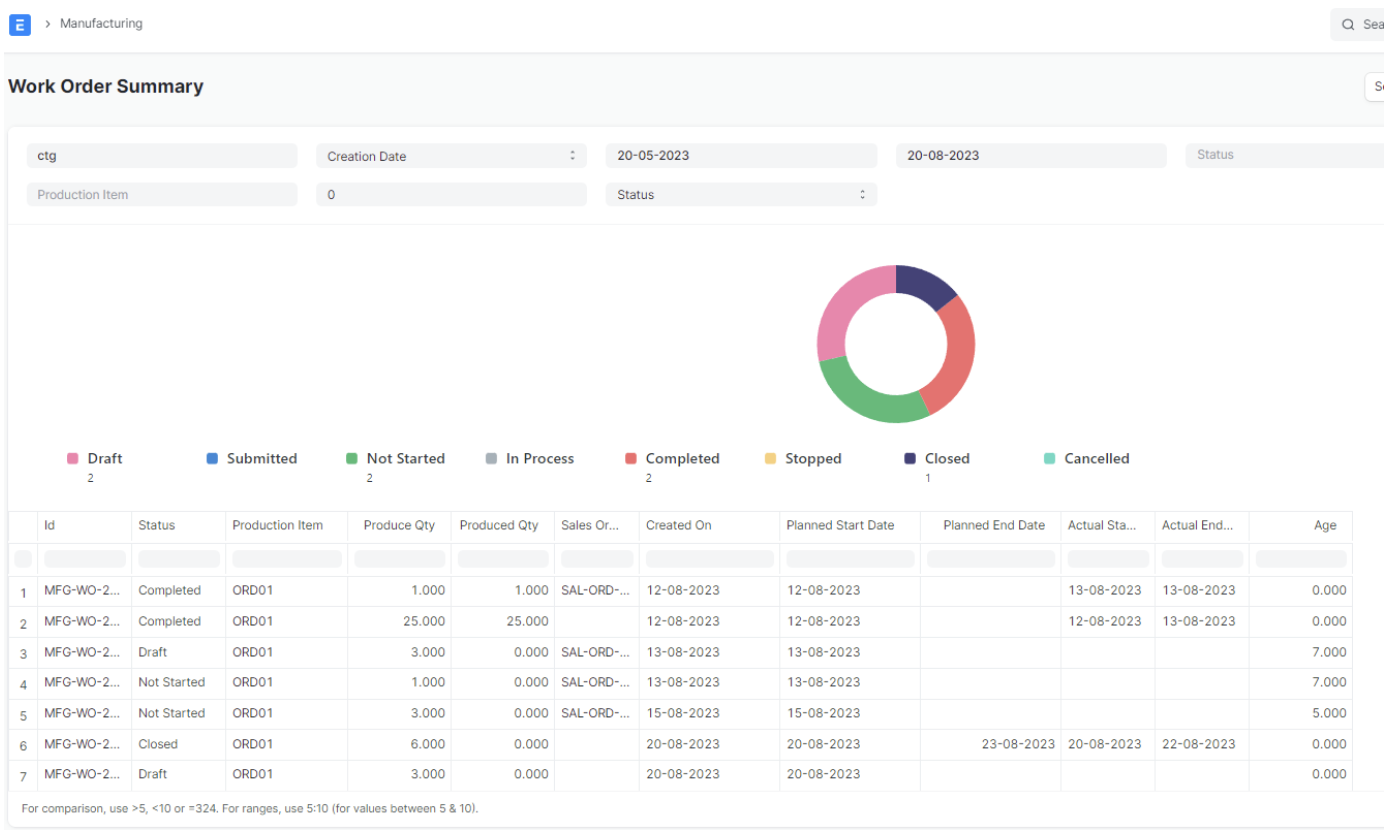Expand the Status chart-type dropdown
The width and height of the screenshot is (1388, 830).
pyautogui.click(x=741, y=195)
